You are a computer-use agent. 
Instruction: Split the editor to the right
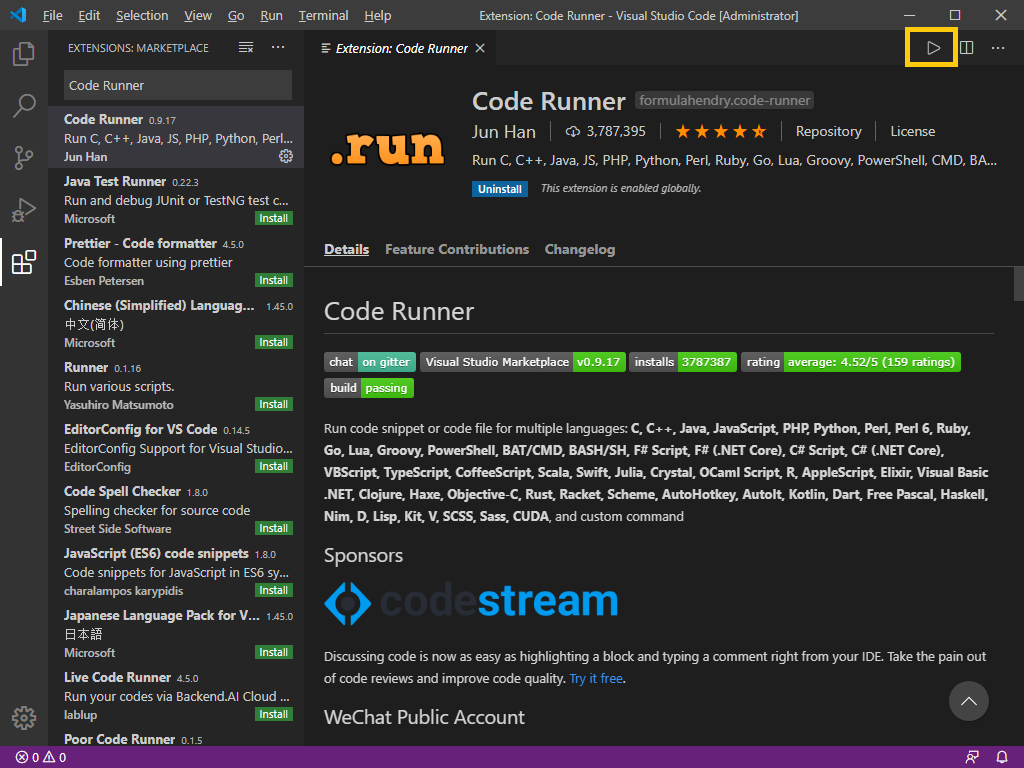967,48
